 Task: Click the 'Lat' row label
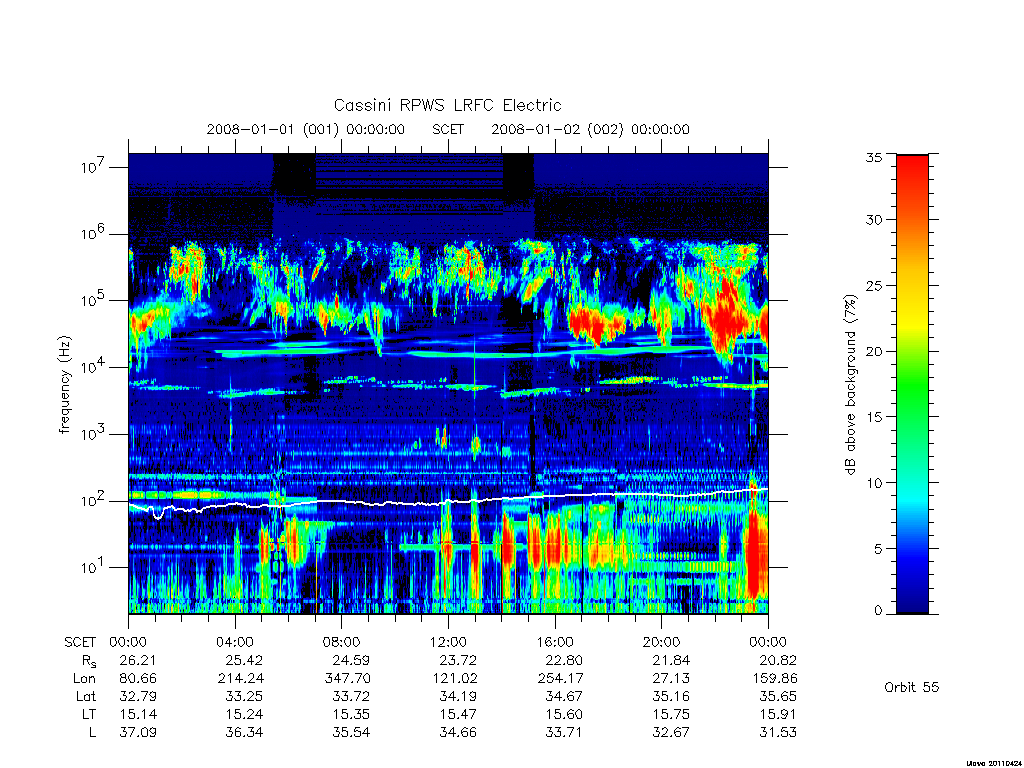pyautogui.click(x=86, y=696)
